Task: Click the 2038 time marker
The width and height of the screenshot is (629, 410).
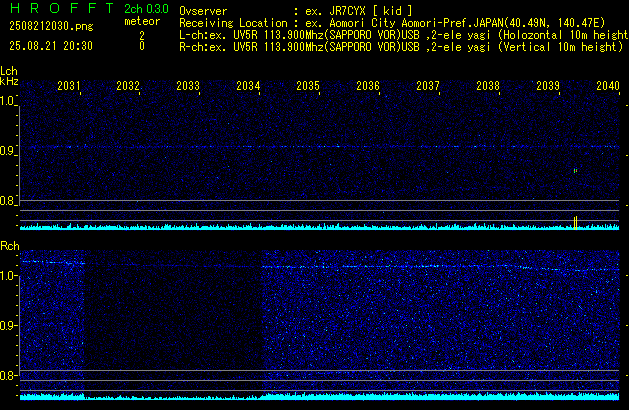Action: coord(488,86)
